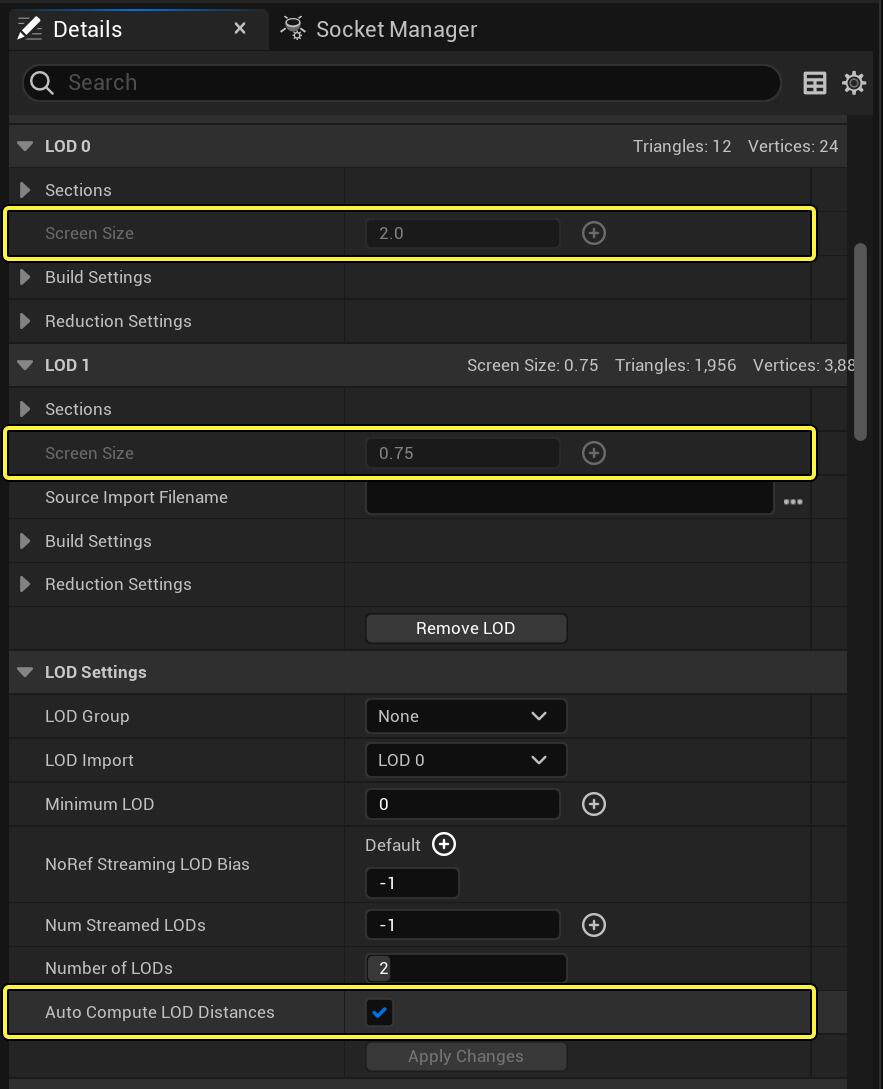Collapse the LOD Settings section

(26, 672)
